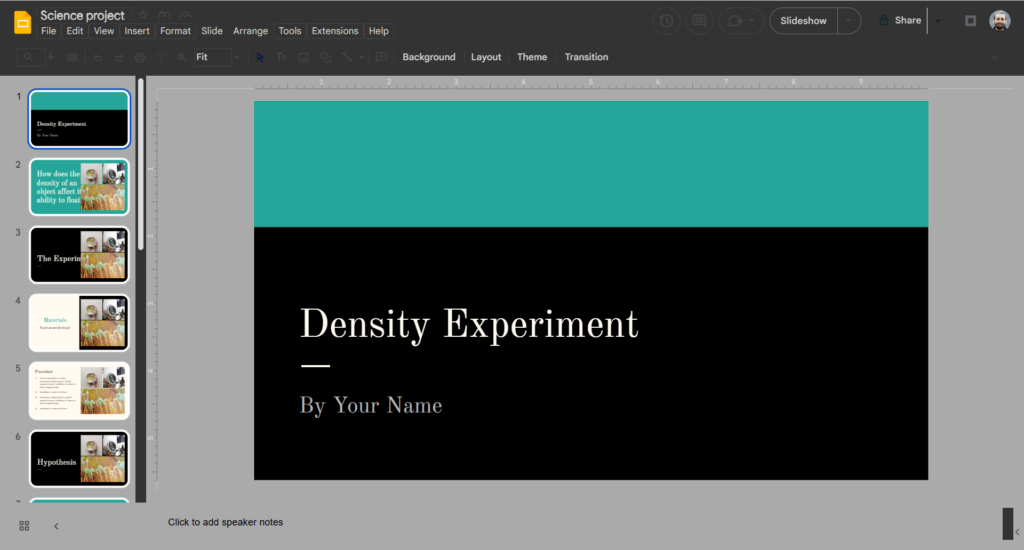
Task: Open the Fit zoom level dropdown
Action: click(x=212, y=57)
